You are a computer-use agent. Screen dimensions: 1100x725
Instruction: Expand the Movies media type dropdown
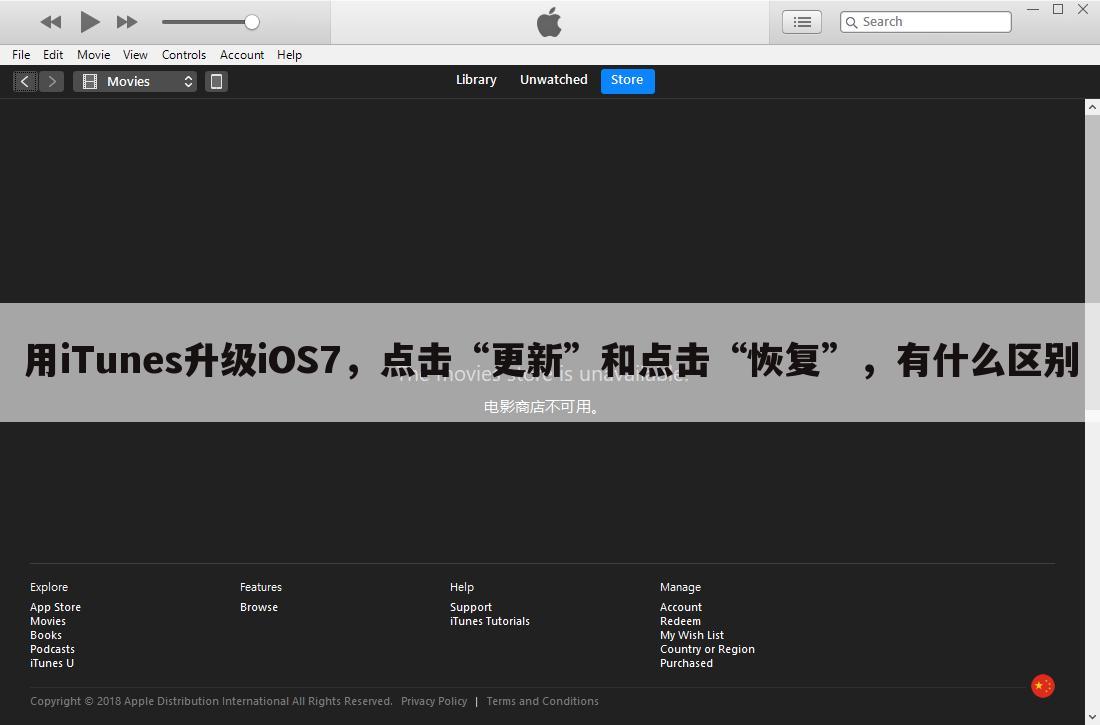(135, 81)
